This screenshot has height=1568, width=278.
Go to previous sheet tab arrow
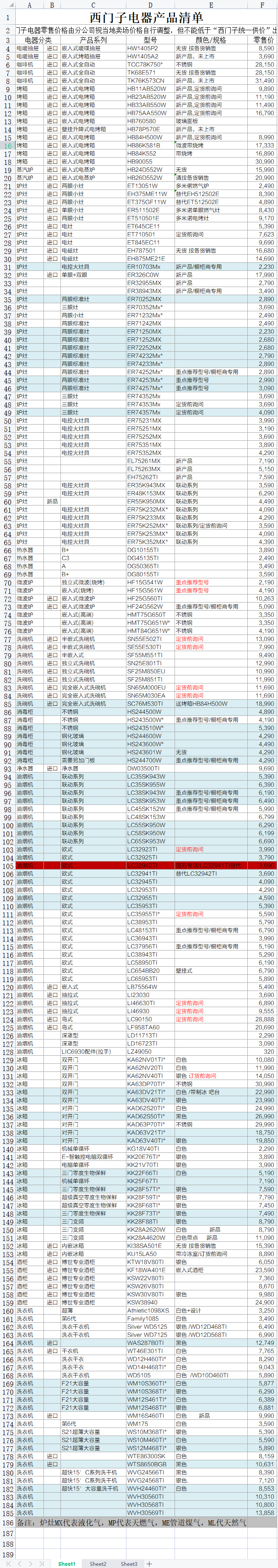point(19,1563)
